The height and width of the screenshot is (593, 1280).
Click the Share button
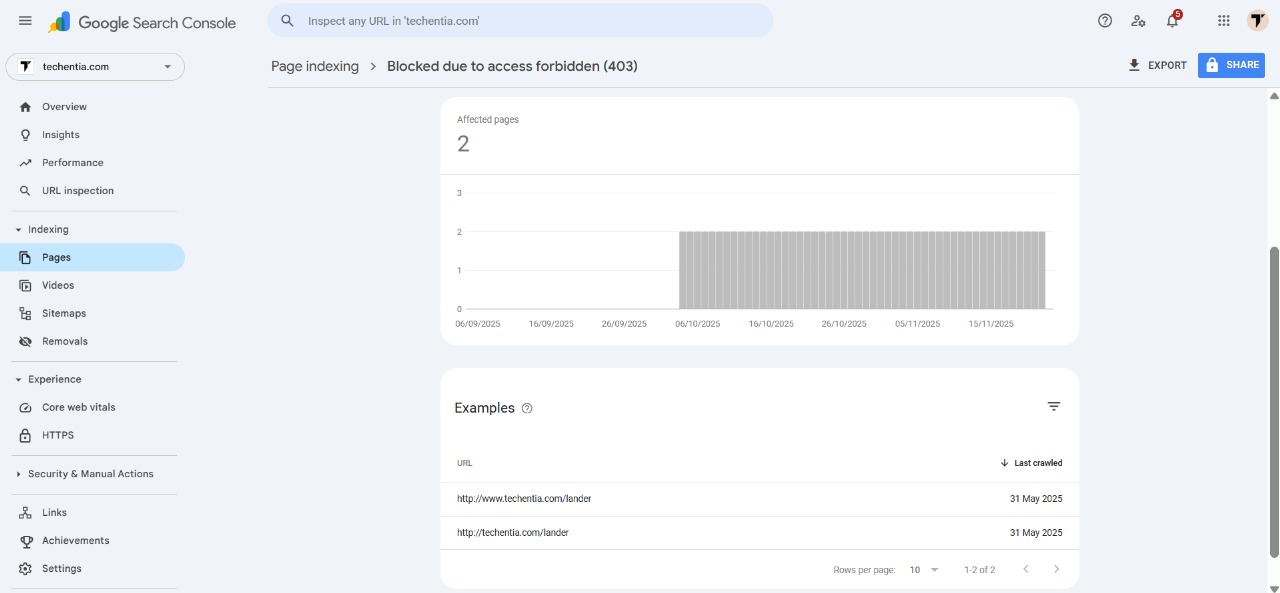pos(1231,65)
